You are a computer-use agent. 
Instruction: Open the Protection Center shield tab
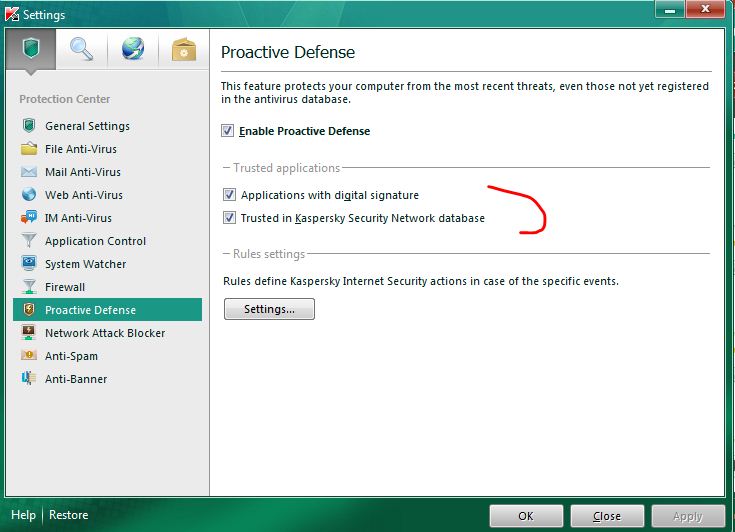(x=31, y=49)
